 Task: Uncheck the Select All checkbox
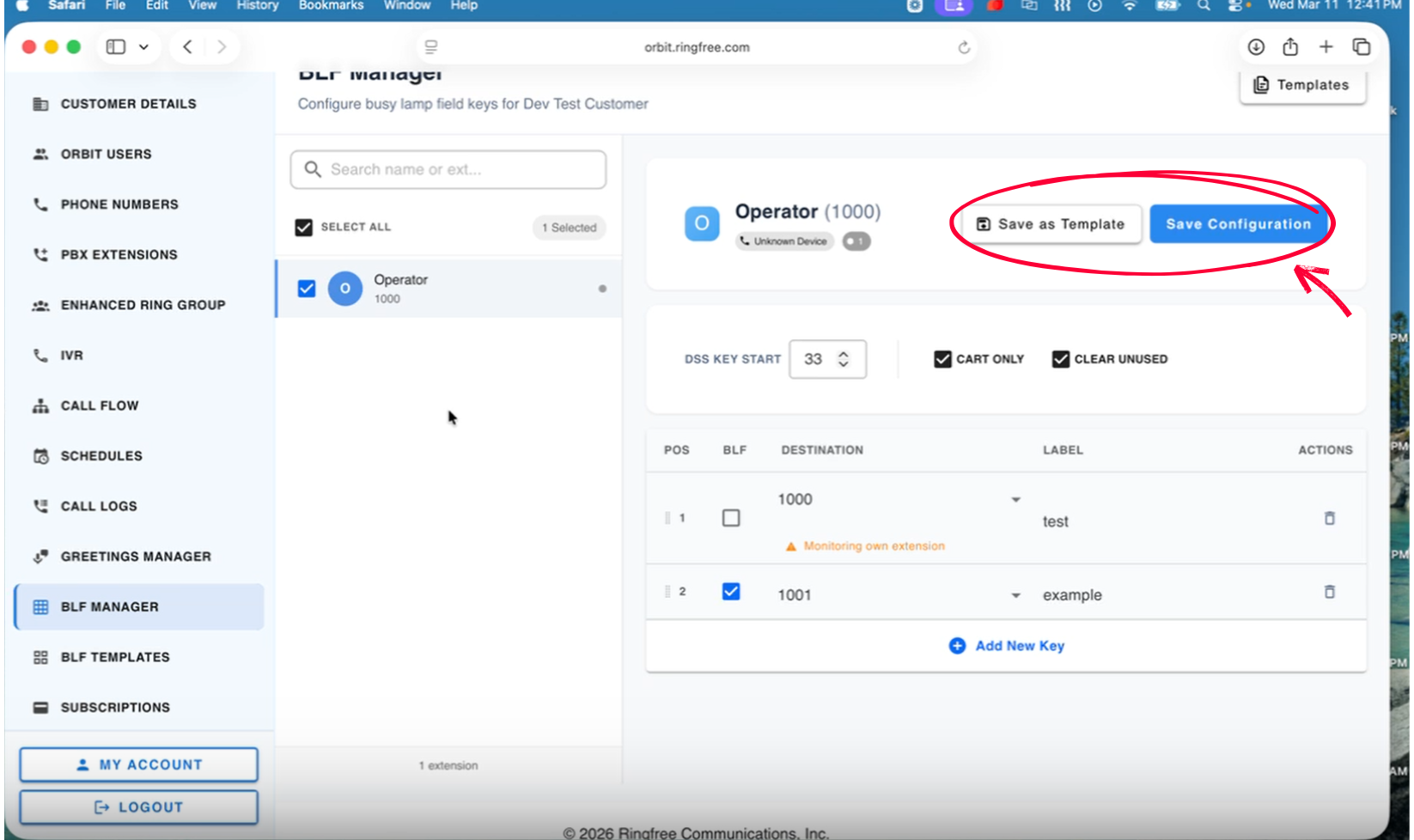click(x=304, y=228)
